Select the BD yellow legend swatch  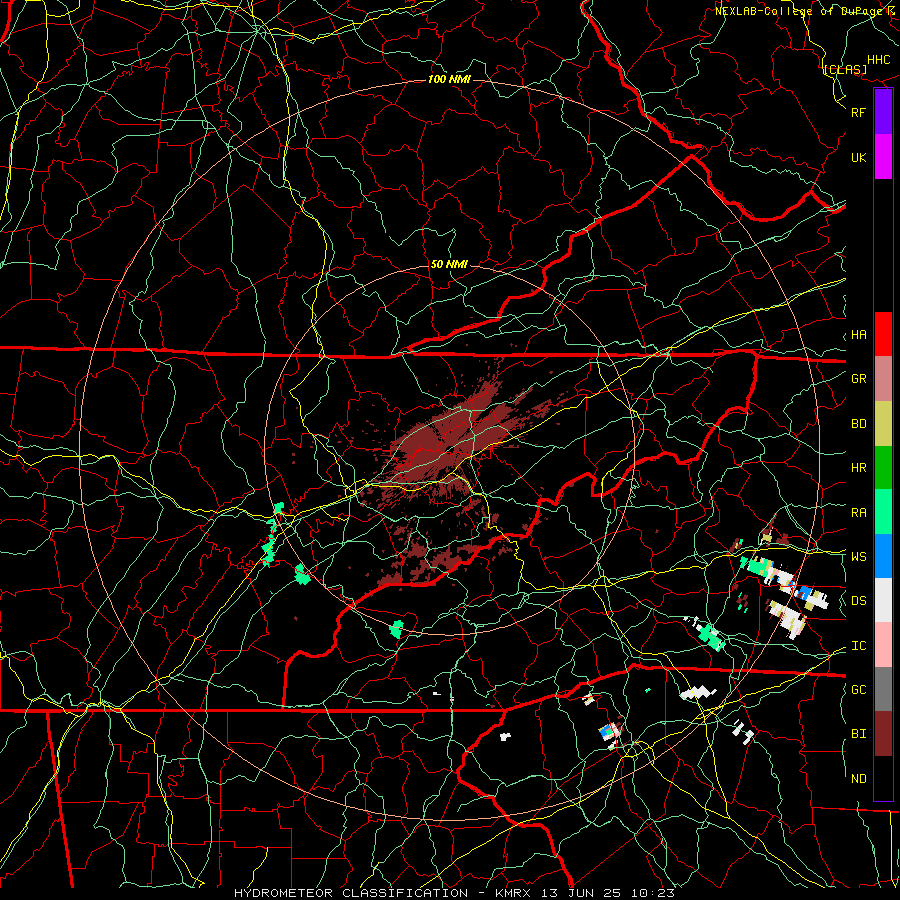pyautogui.click(x=883, y=423)
